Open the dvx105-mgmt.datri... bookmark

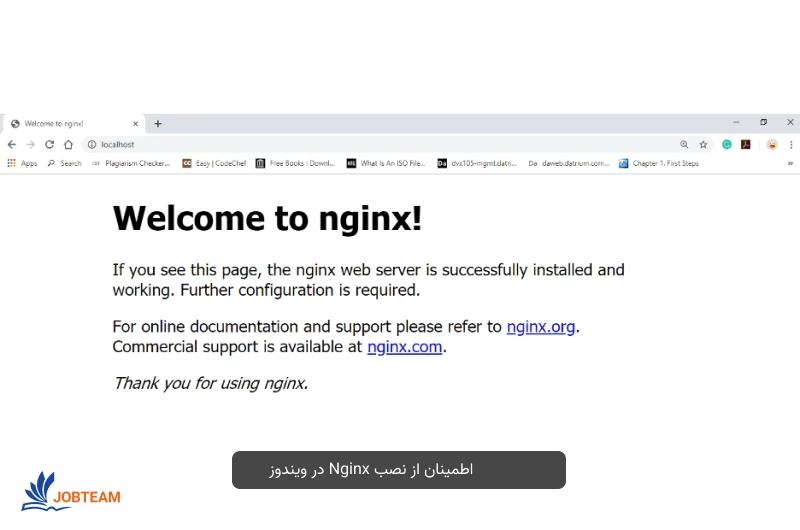point(477,163)
